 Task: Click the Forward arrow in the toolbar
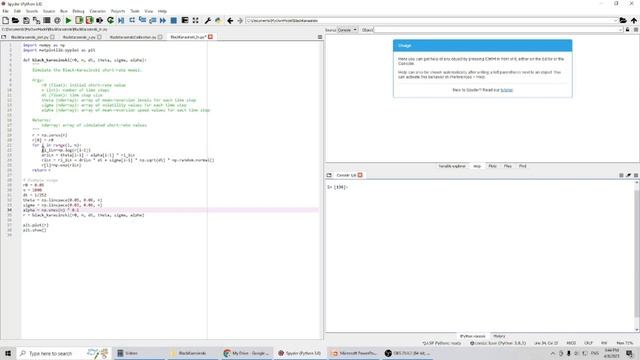click(240, 20)
